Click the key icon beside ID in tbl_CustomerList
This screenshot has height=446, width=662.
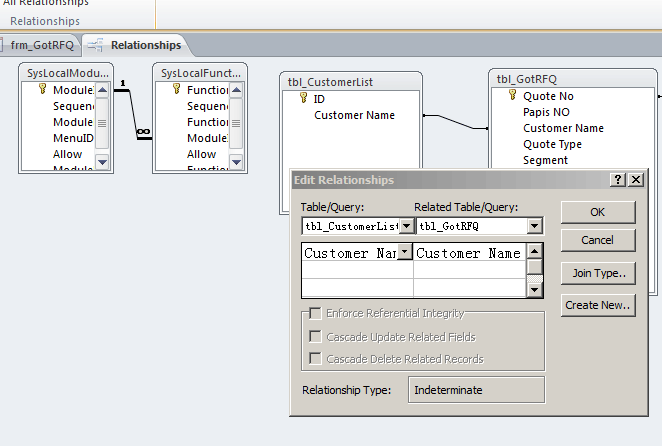pos(303,98)
